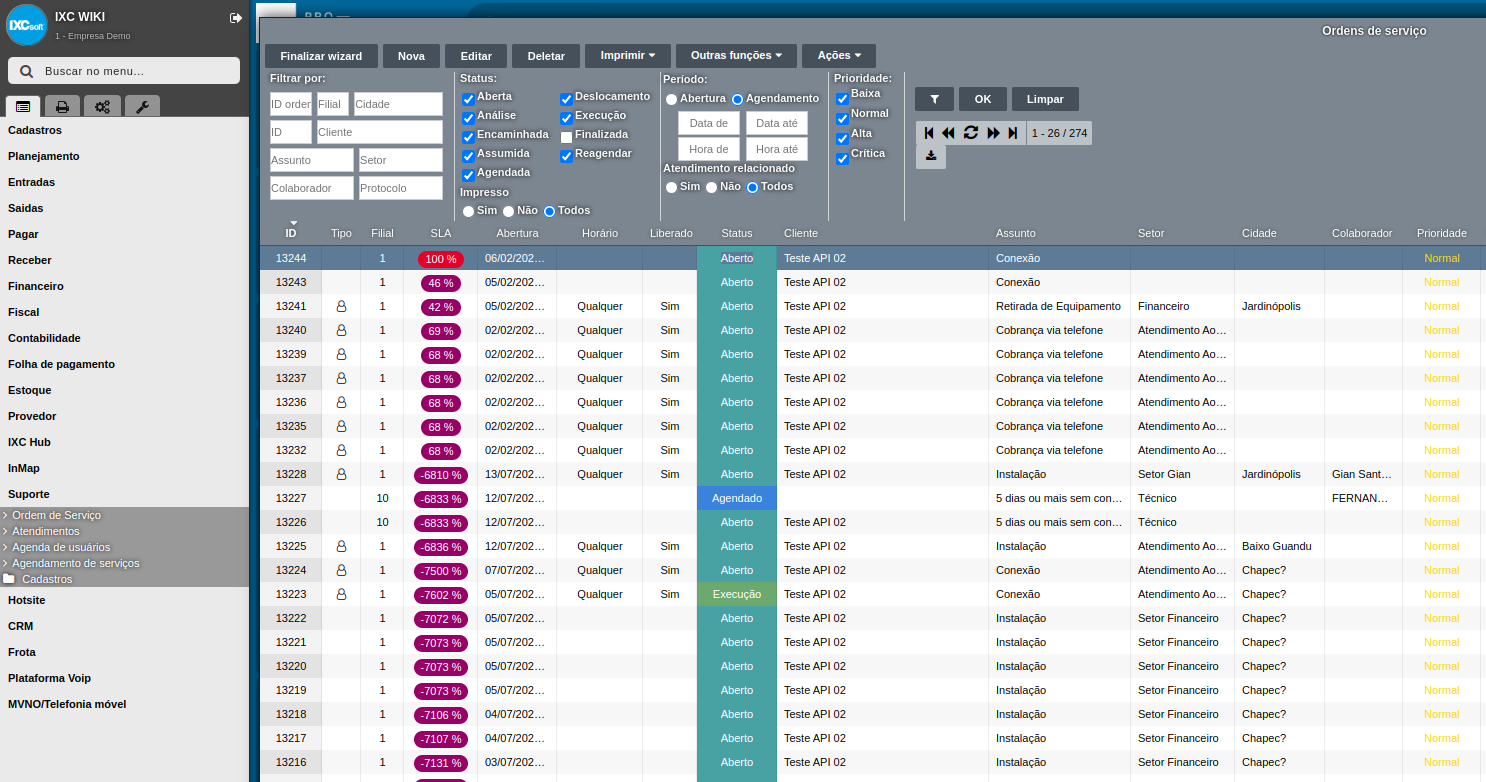The height and width of the screenshot is (782, 1486).
Task: Click the person icon in row 13240
Action: point(341,330)
